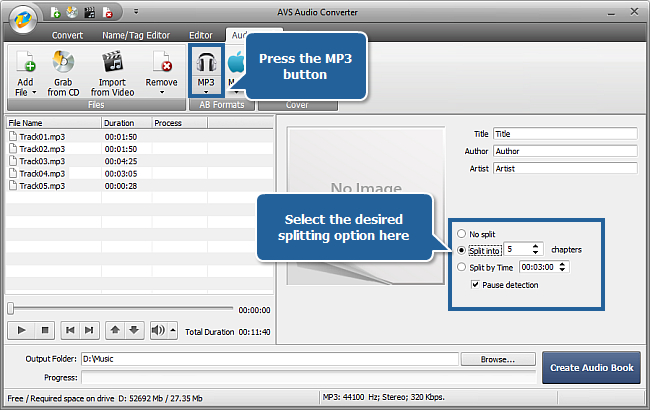
Task: Click the volume speaker icon
Action: [x=158, y=330]
